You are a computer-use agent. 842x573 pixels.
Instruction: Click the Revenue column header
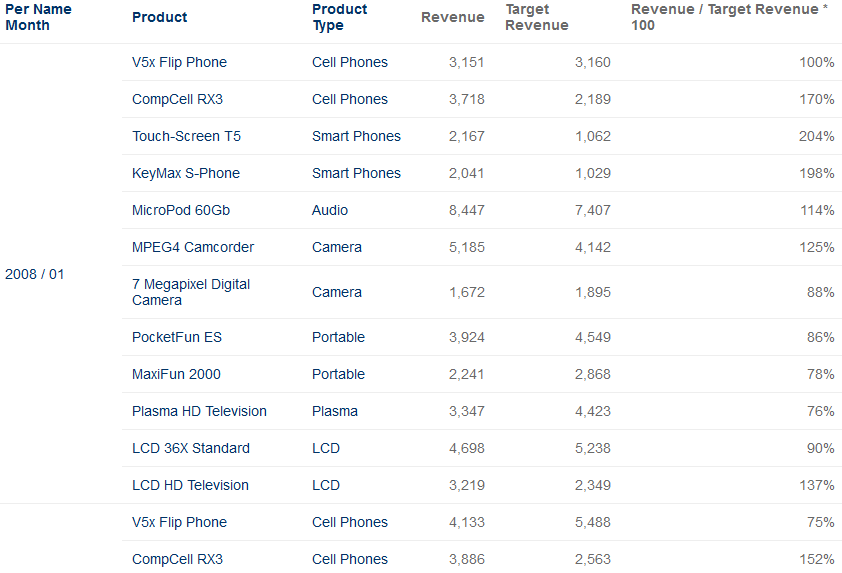(452, 17)
